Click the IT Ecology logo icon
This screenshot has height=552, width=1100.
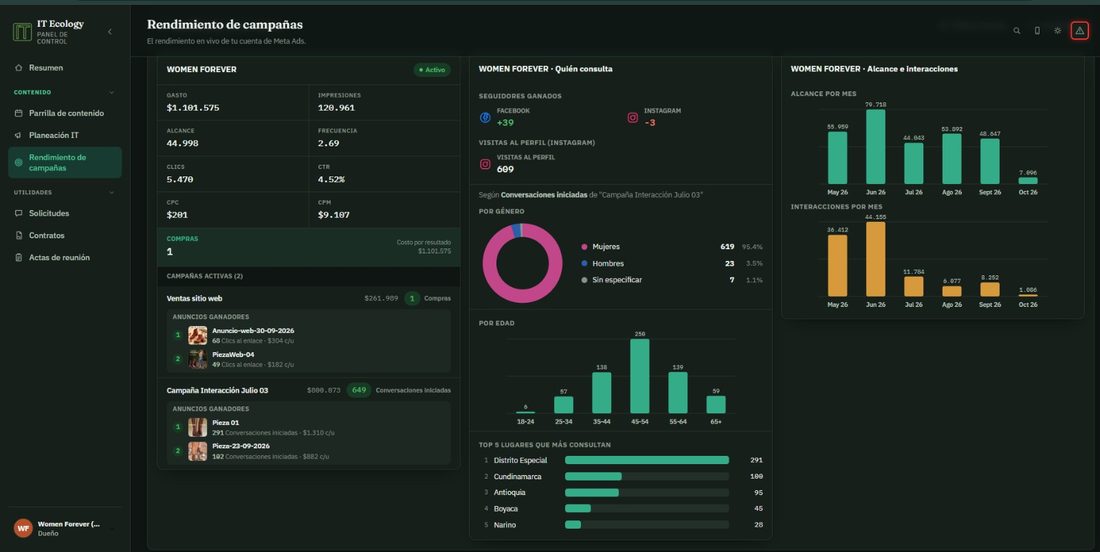(x=22, y=32)
